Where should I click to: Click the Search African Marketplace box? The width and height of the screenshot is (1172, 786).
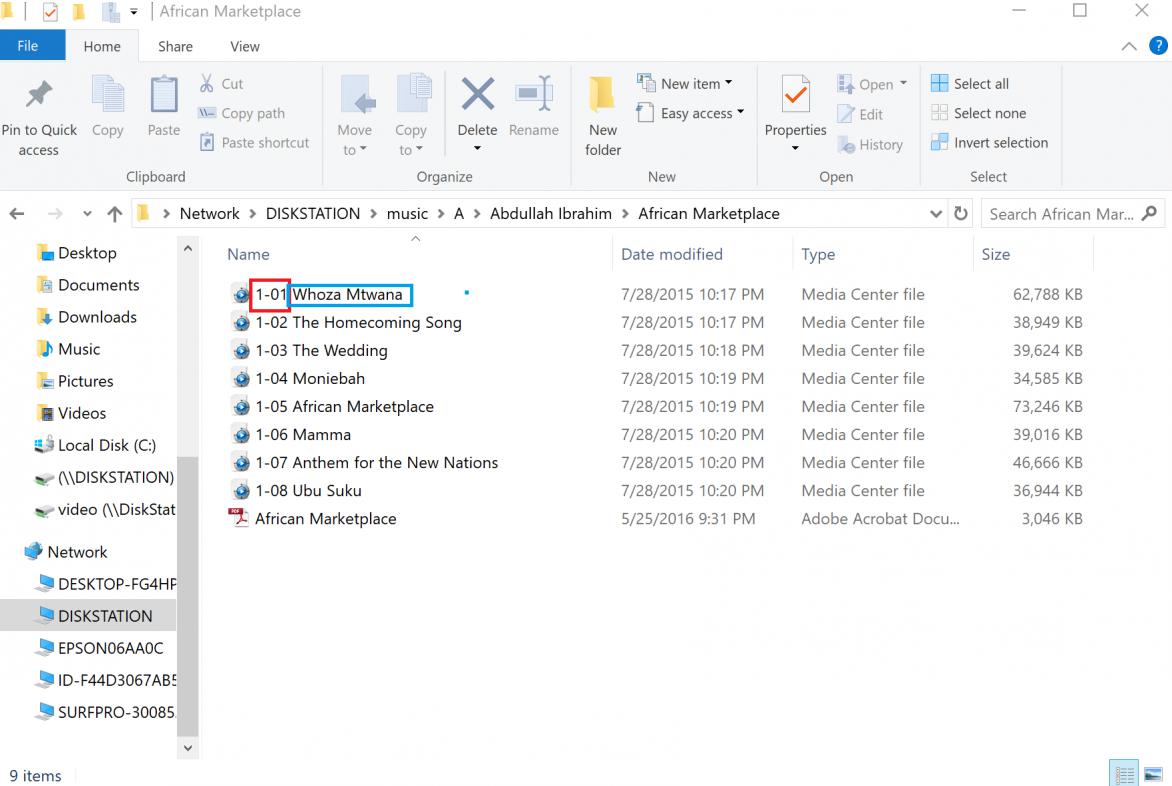(x=1060, y=214)
